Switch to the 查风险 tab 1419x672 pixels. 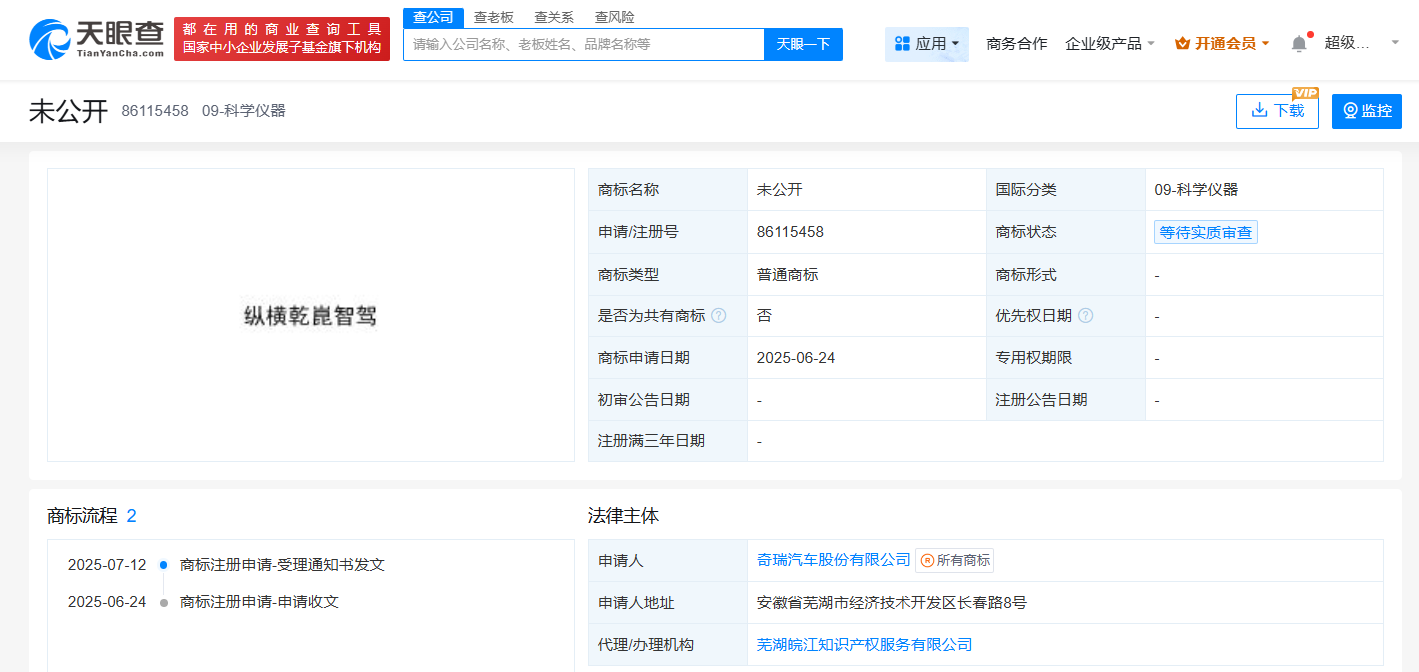pos(614,17)
